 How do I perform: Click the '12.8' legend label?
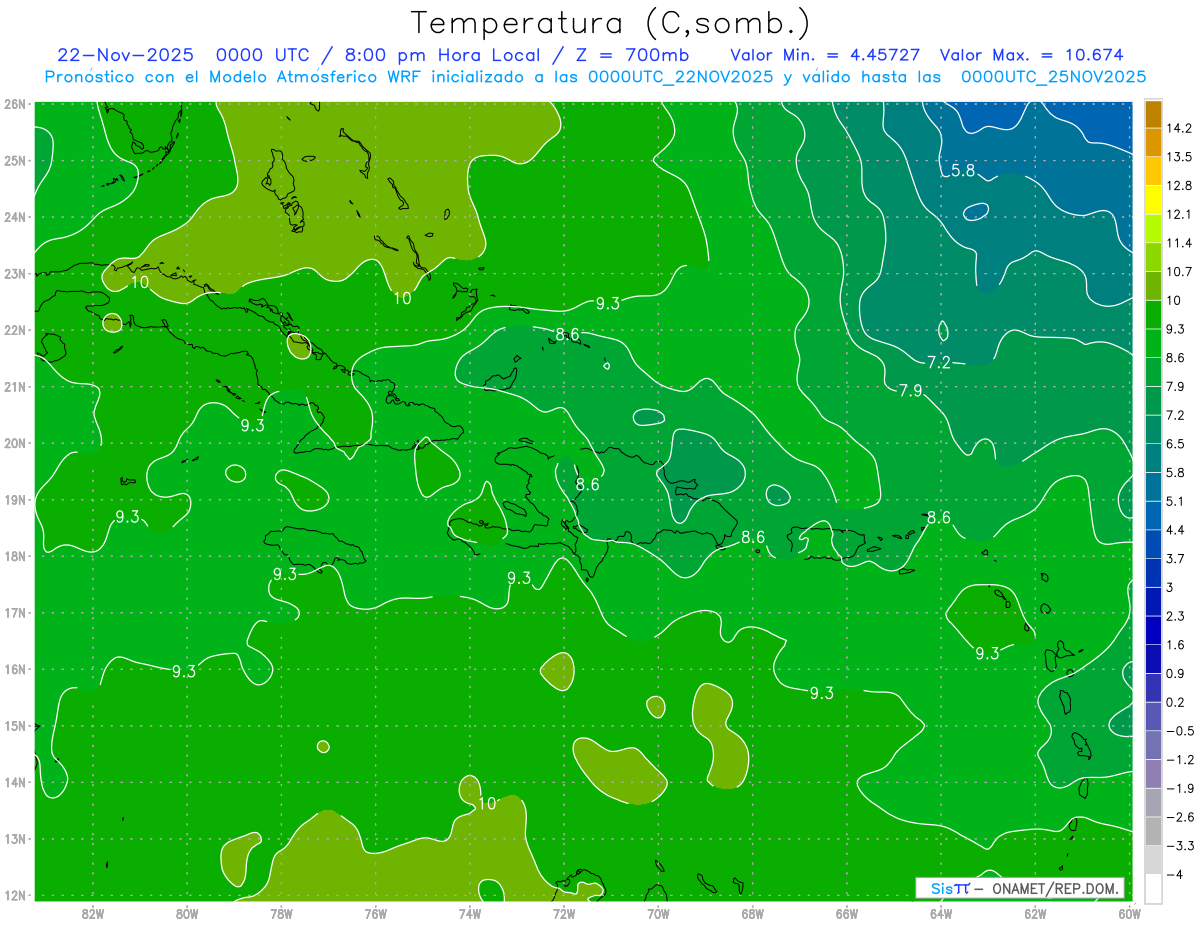pos(1178,186)
